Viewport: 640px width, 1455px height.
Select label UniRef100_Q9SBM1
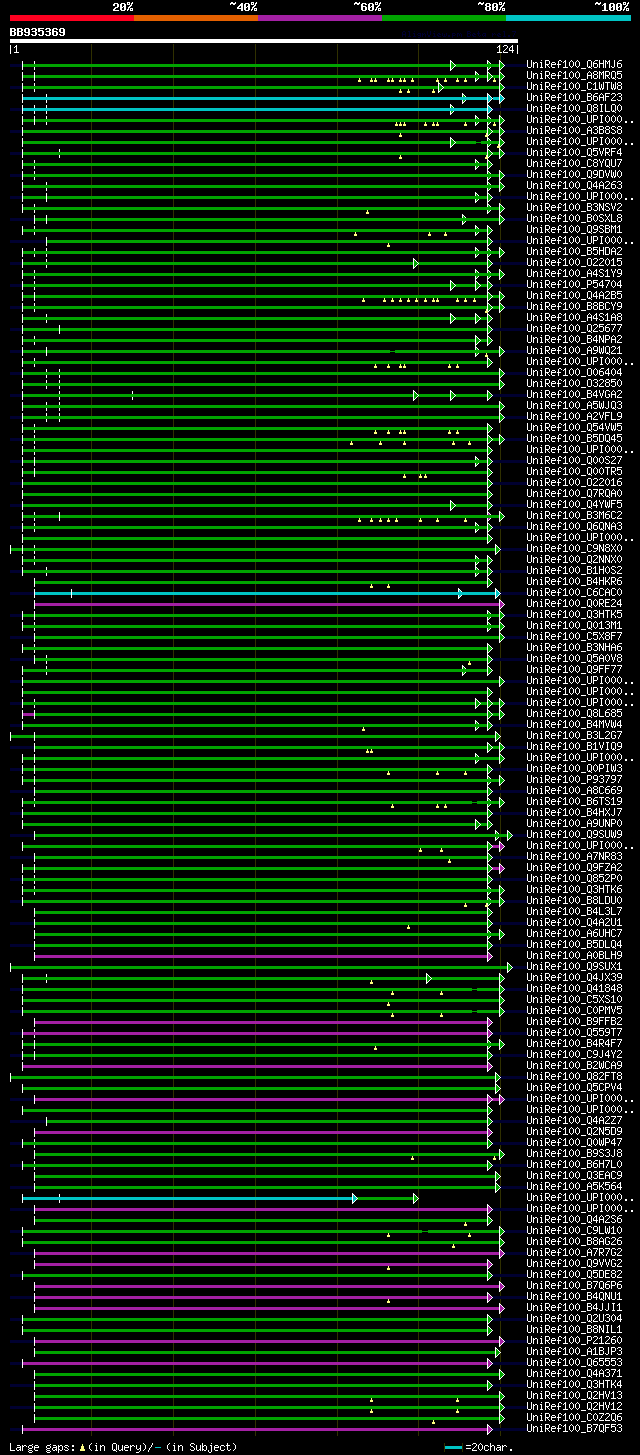point(574,229)
